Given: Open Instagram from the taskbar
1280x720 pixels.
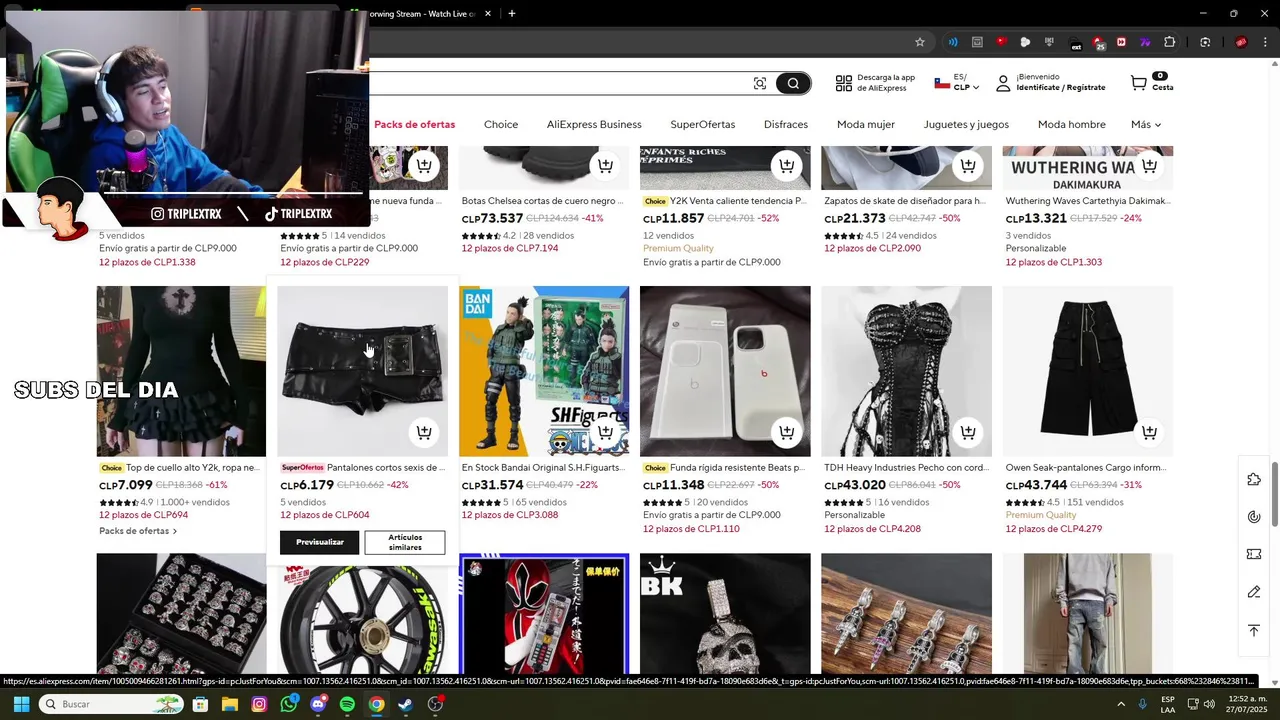Looking at the screenshot, I should (x=259, y=704).
